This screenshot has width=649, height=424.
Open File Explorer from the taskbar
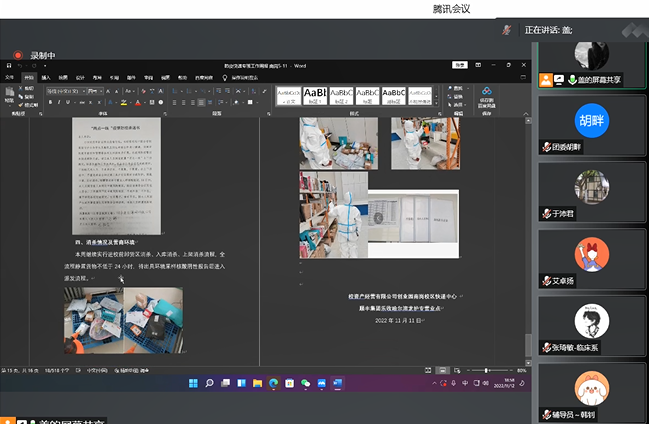[x=257, y=383]
